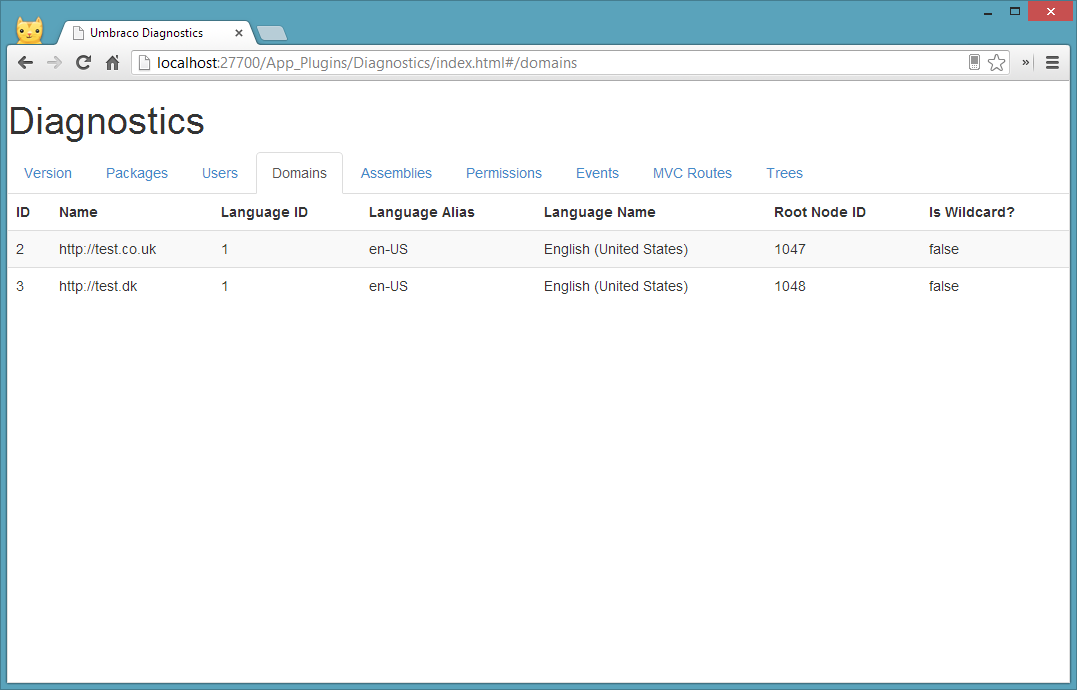1077x690 pixels.
Task: Click the Diagnostics page heading
Action: pyautogui.click(x=106, y=122)
